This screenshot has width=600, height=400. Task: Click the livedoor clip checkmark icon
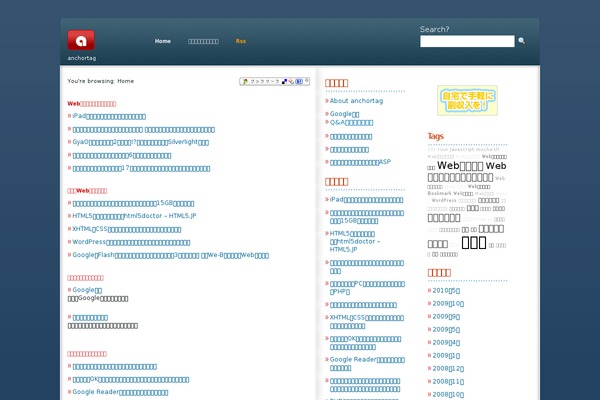pyautogui.click(x=291, y=81)
